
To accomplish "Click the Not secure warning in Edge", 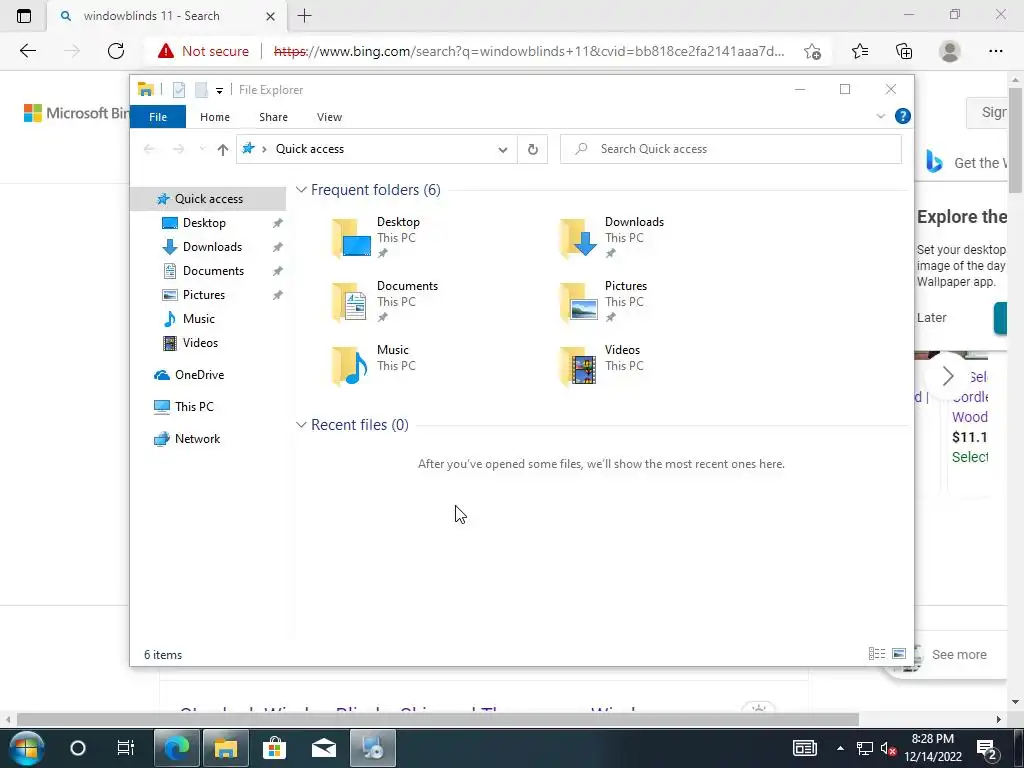I will pyautogui.click(x=203, y=51).
